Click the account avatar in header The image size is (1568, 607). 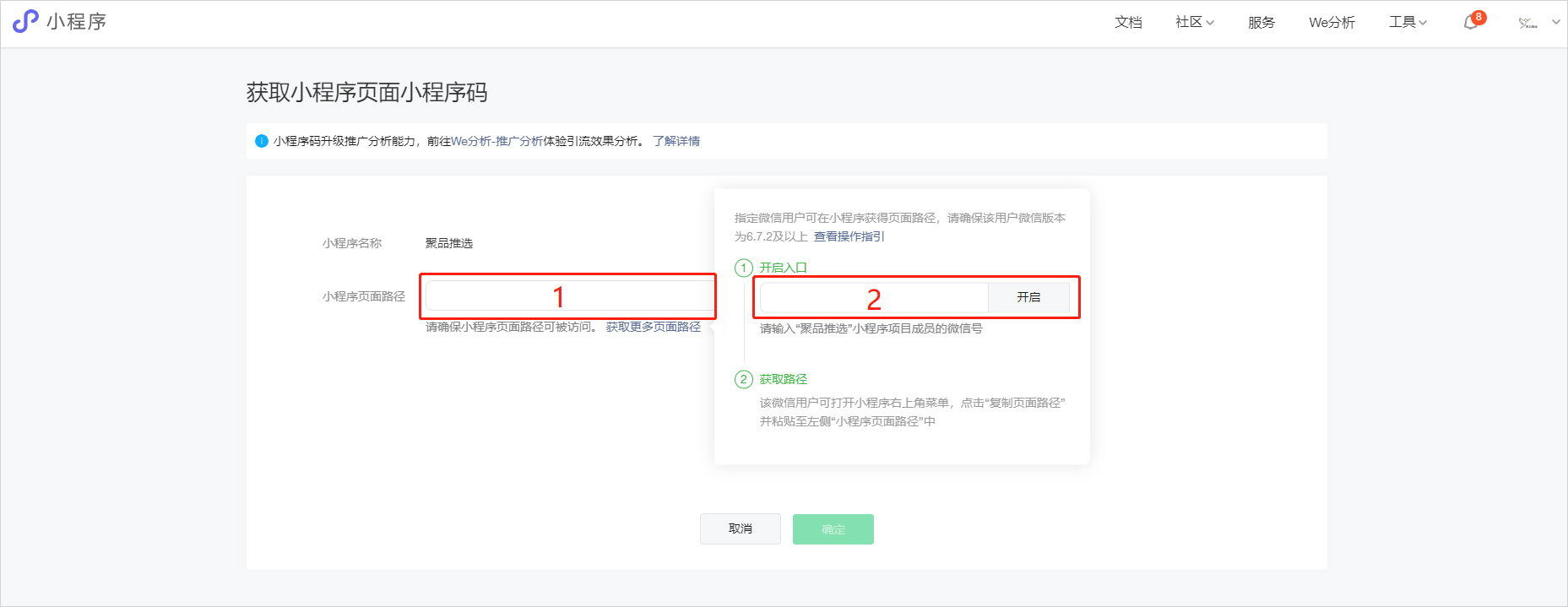pyautogui.click(x=1527, y=23)
